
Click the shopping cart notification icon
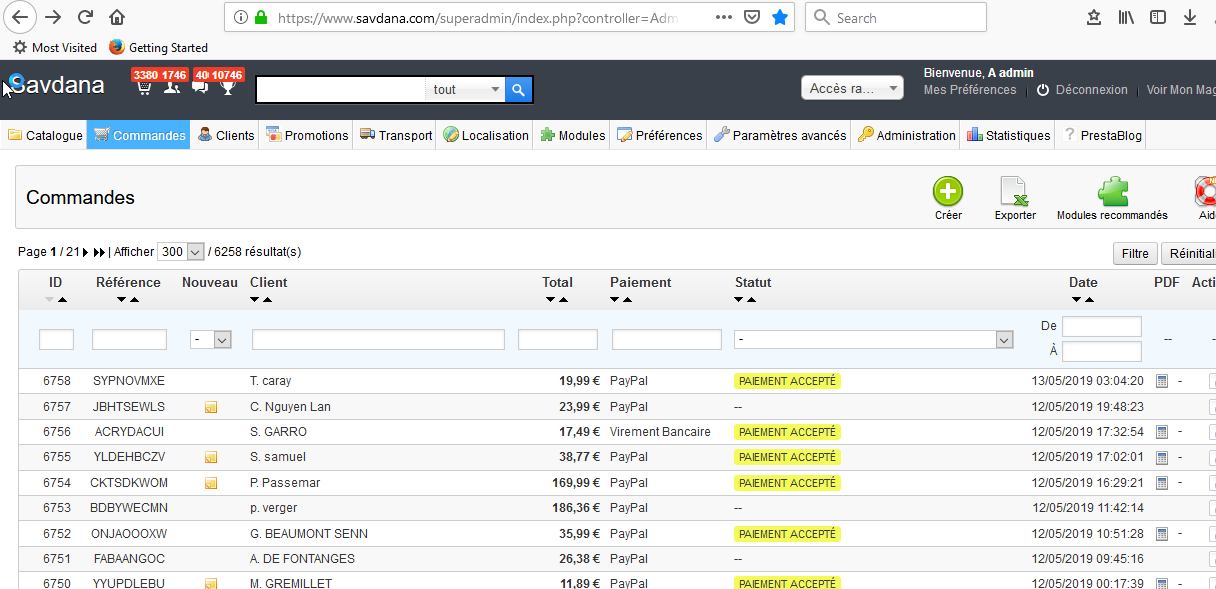(144, 88)
